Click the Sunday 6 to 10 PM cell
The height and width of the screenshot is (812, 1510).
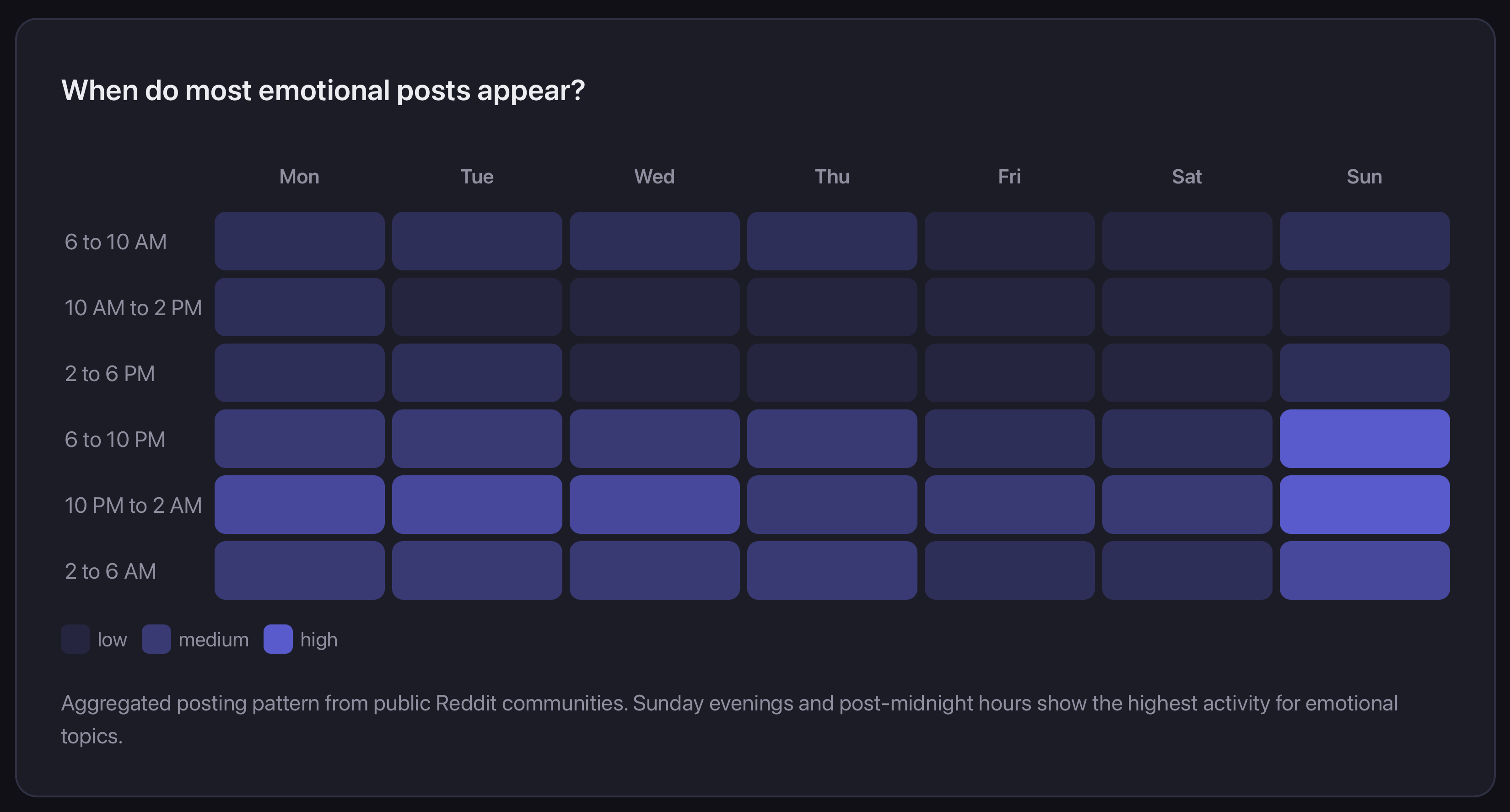1364,439
